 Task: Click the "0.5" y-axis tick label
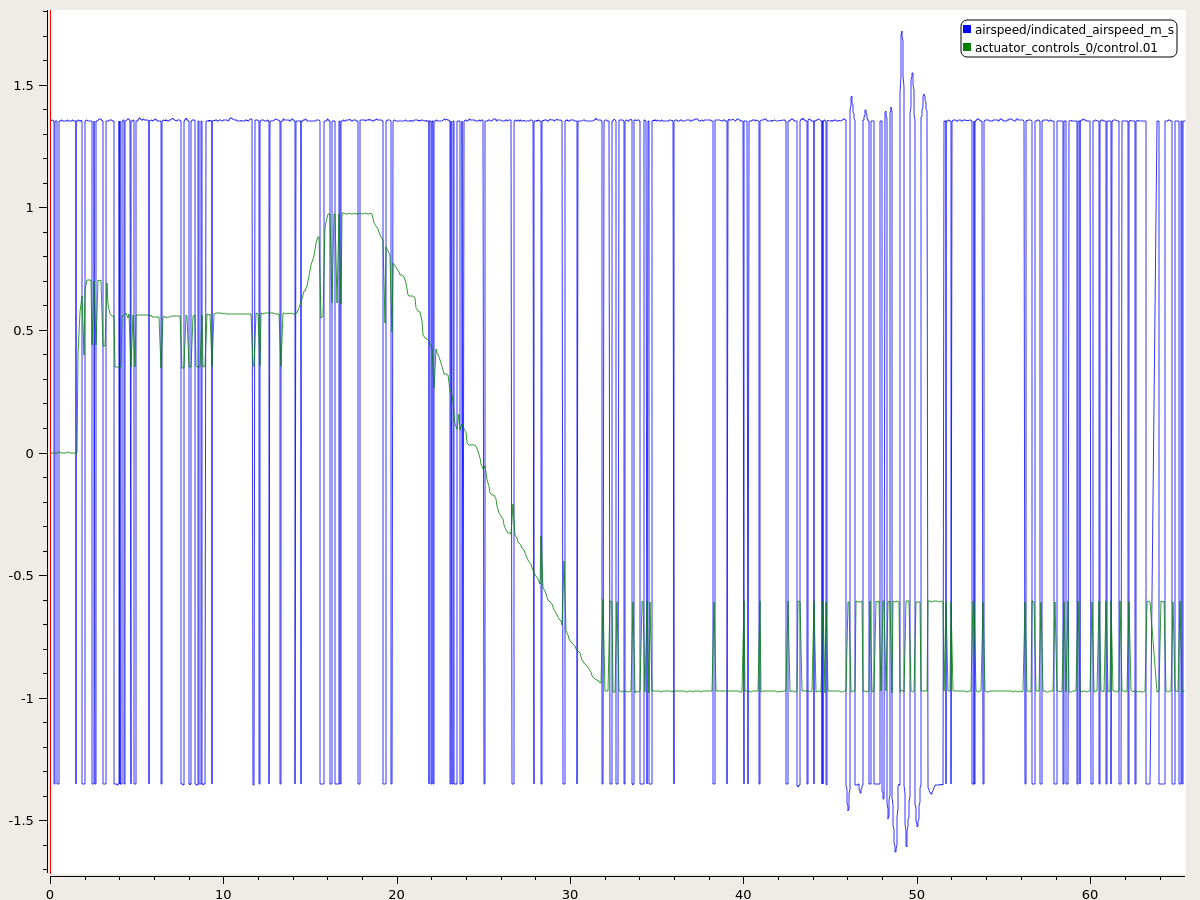pyautogui.click(x=25, y=329)
